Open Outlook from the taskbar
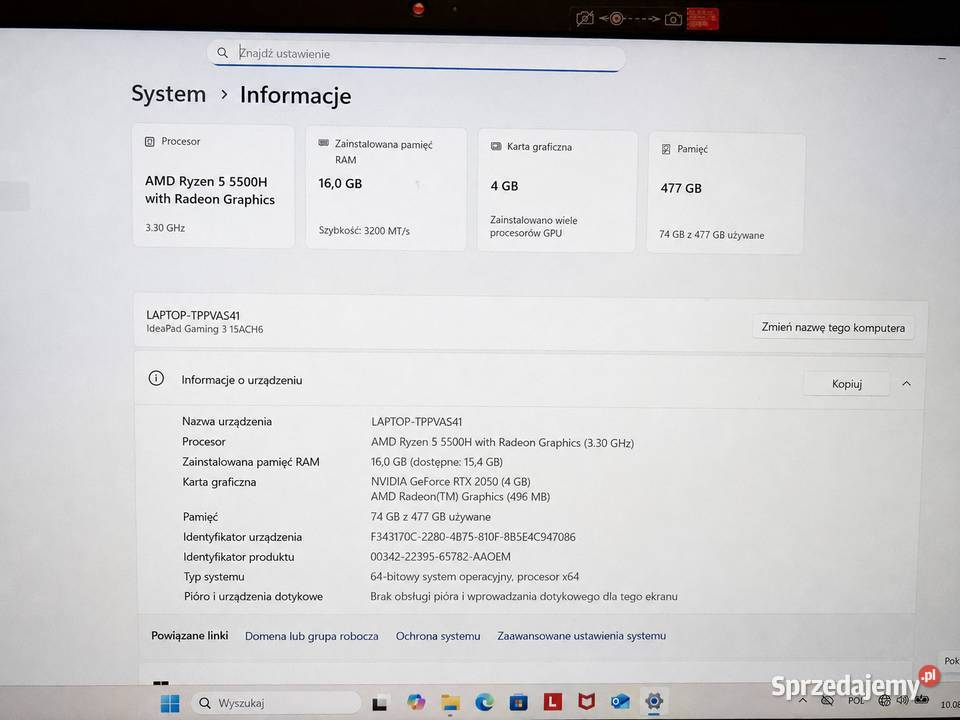Screen dimensions: 960x720 (620, 701)
